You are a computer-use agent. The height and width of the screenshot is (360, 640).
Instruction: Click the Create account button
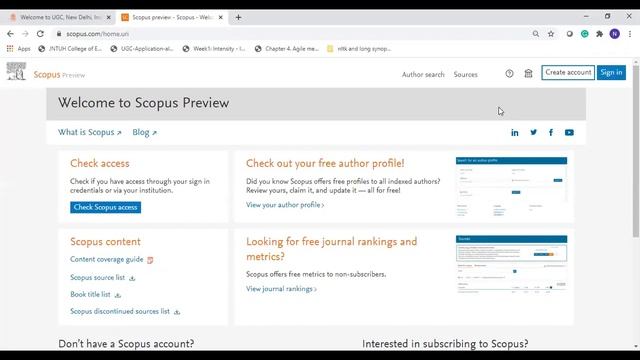[568, 73]
